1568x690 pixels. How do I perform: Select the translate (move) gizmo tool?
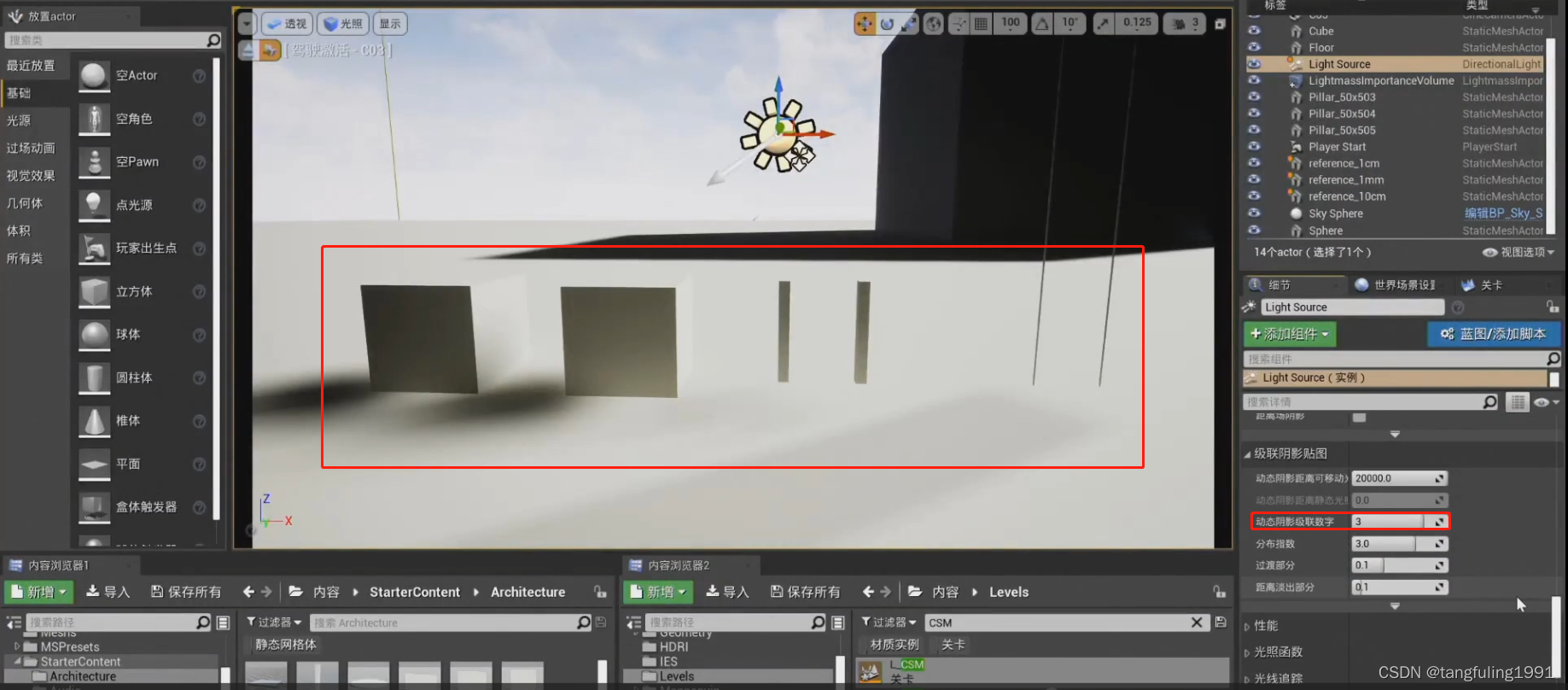[x=864, y=24]
